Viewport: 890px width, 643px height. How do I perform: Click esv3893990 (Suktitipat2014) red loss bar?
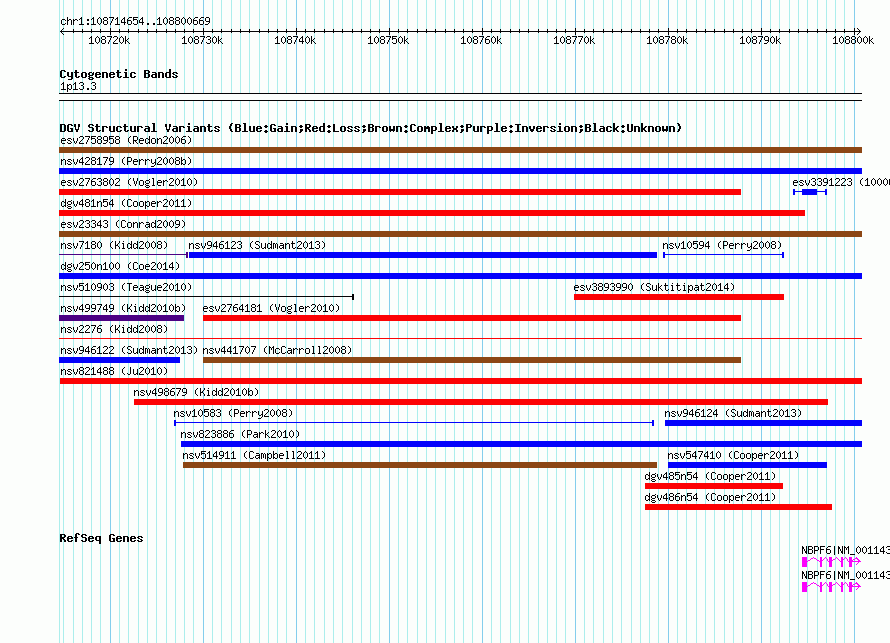tap(679, 297)
